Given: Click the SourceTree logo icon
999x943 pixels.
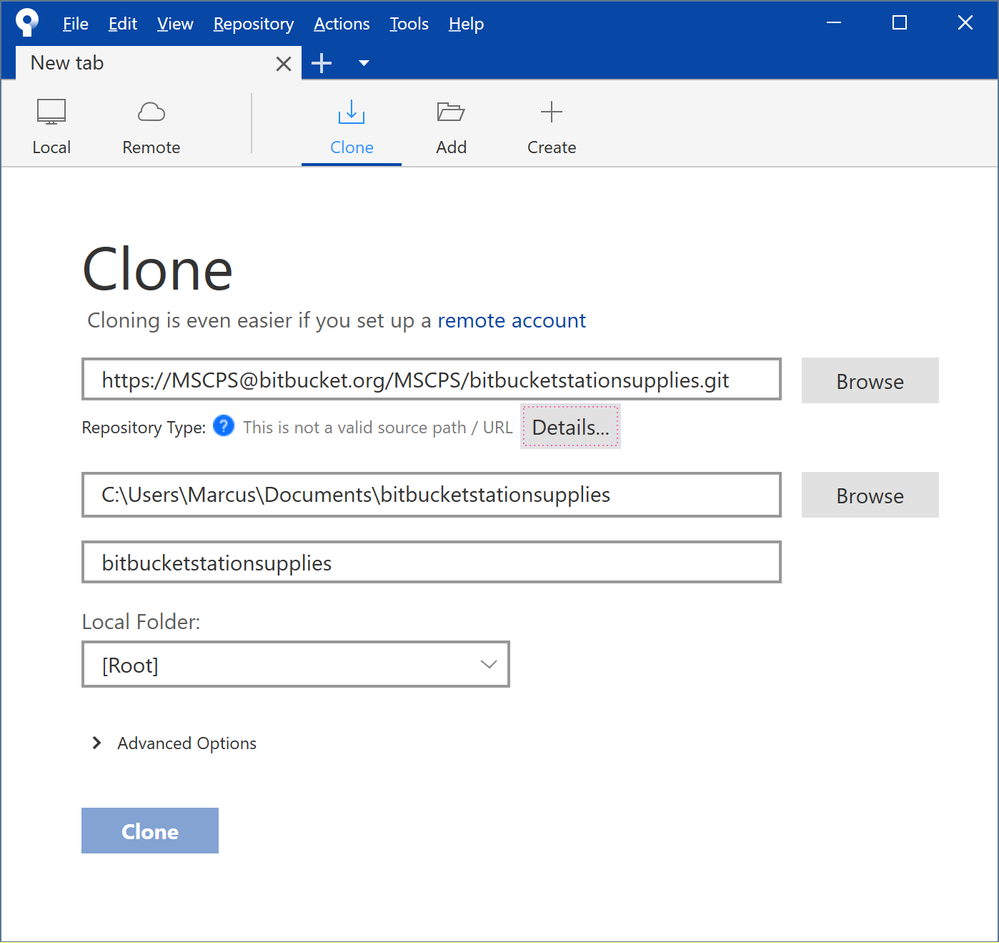Looking at the screenshot, I should pos(27,22).
